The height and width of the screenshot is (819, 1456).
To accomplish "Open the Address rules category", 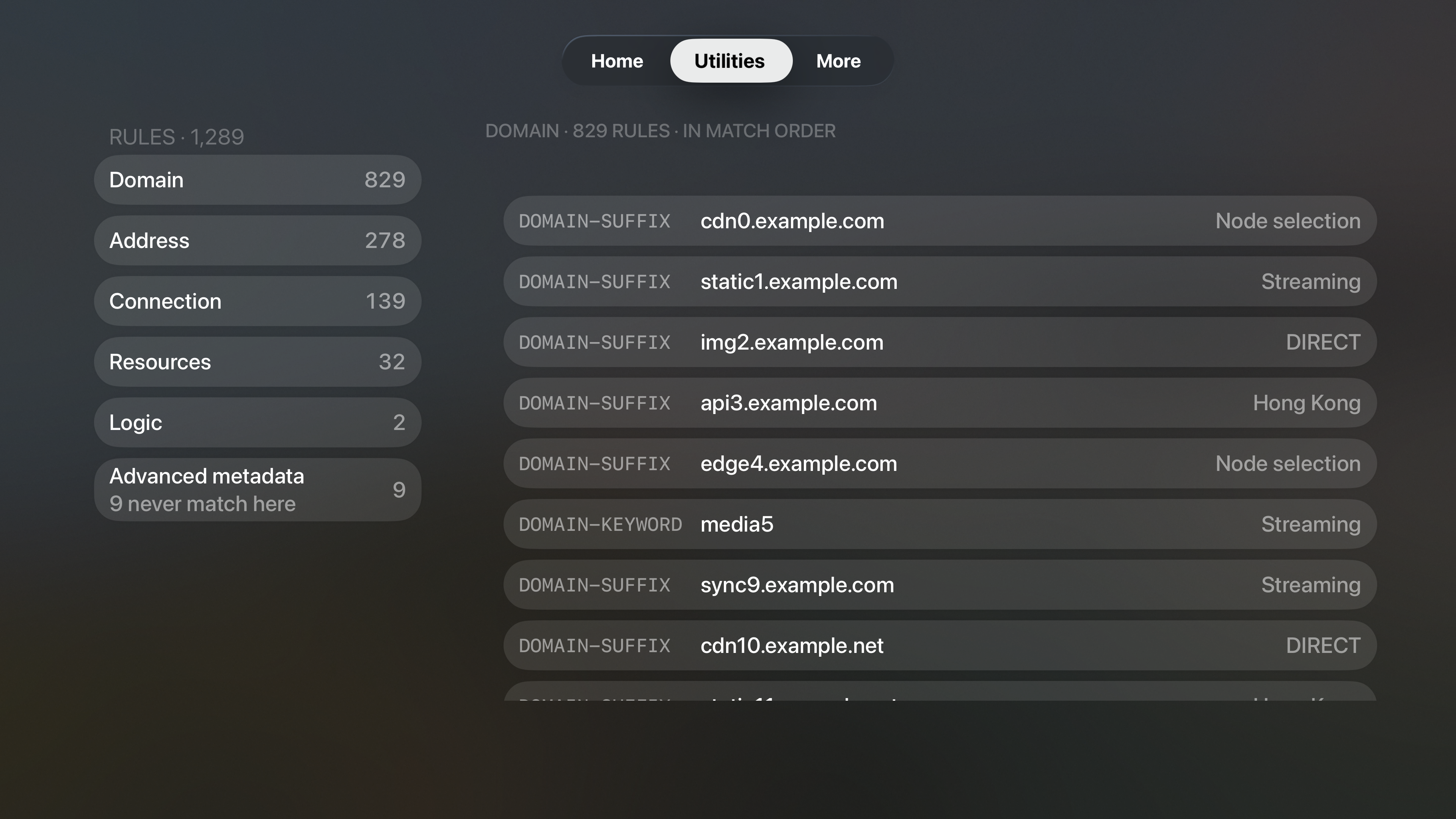I will click(x=258, y=241).
